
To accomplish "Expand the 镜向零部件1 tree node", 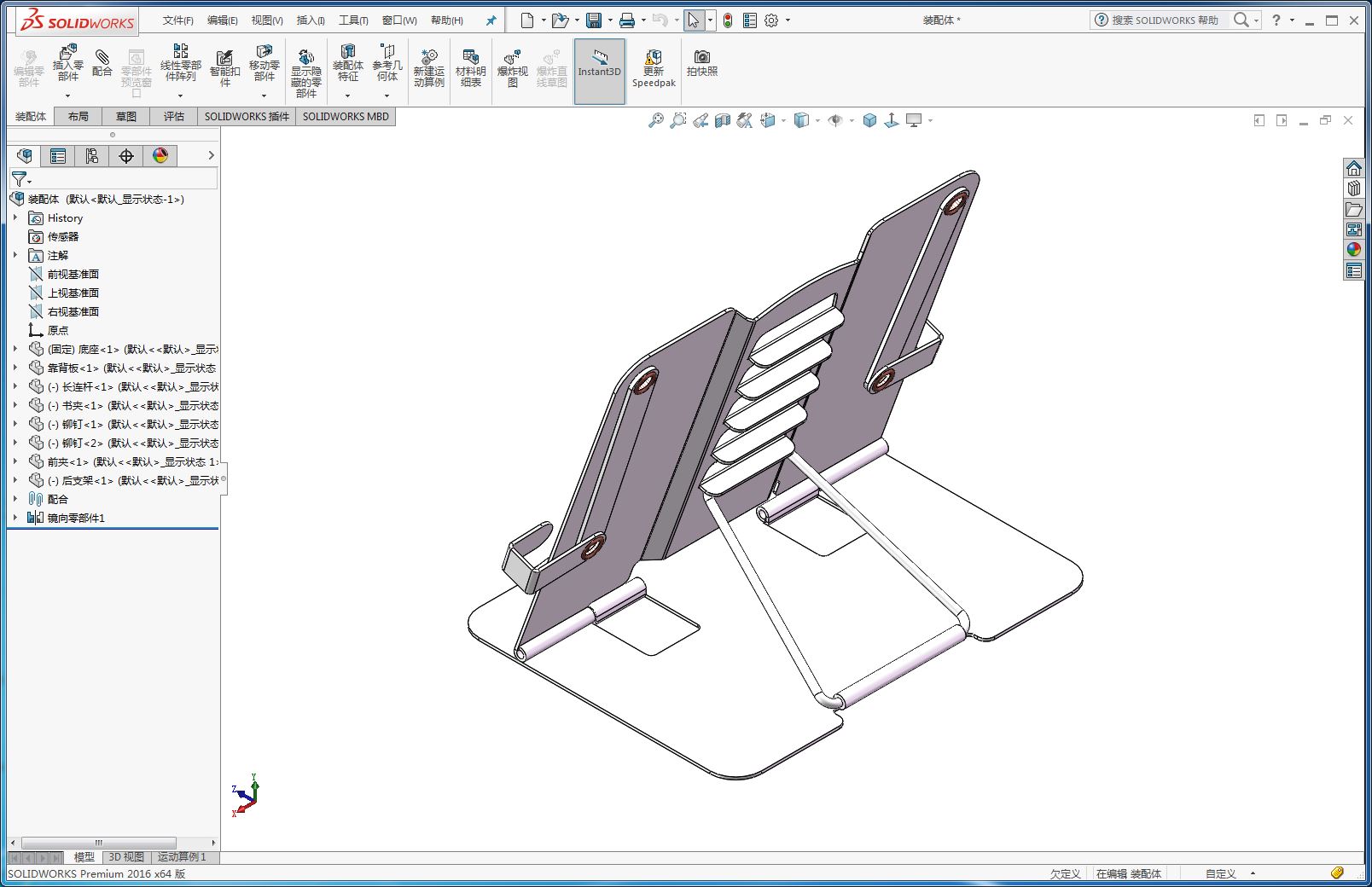I will pos(15,518).
